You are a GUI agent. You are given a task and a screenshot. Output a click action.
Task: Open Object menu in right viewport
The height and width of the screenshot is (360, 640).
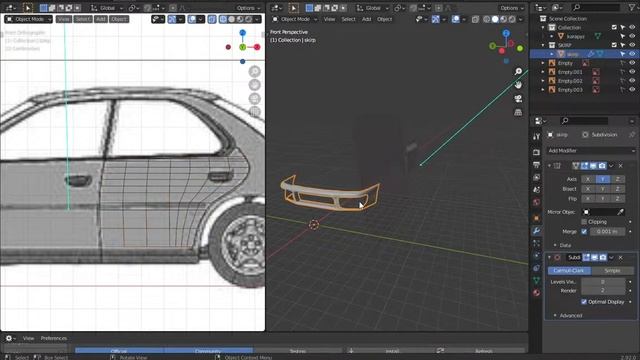[x=384, y=19]
